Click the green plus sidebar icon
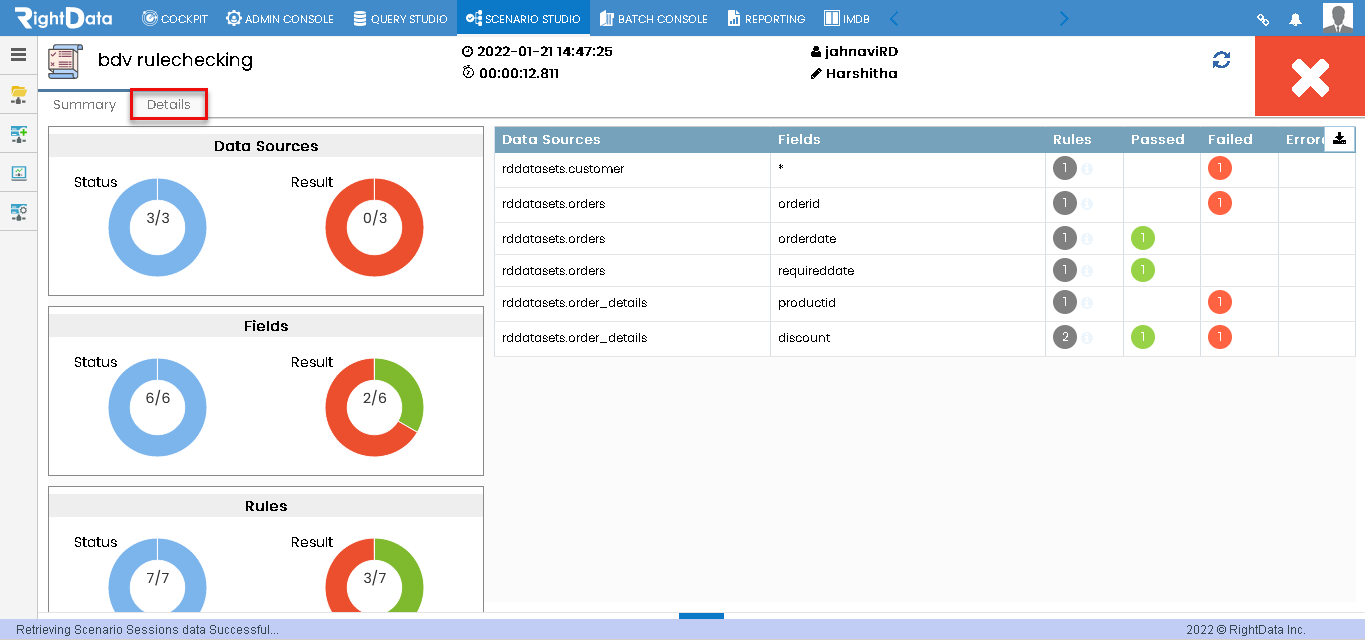Screen dimensions: 1365x640 point(18,133)
